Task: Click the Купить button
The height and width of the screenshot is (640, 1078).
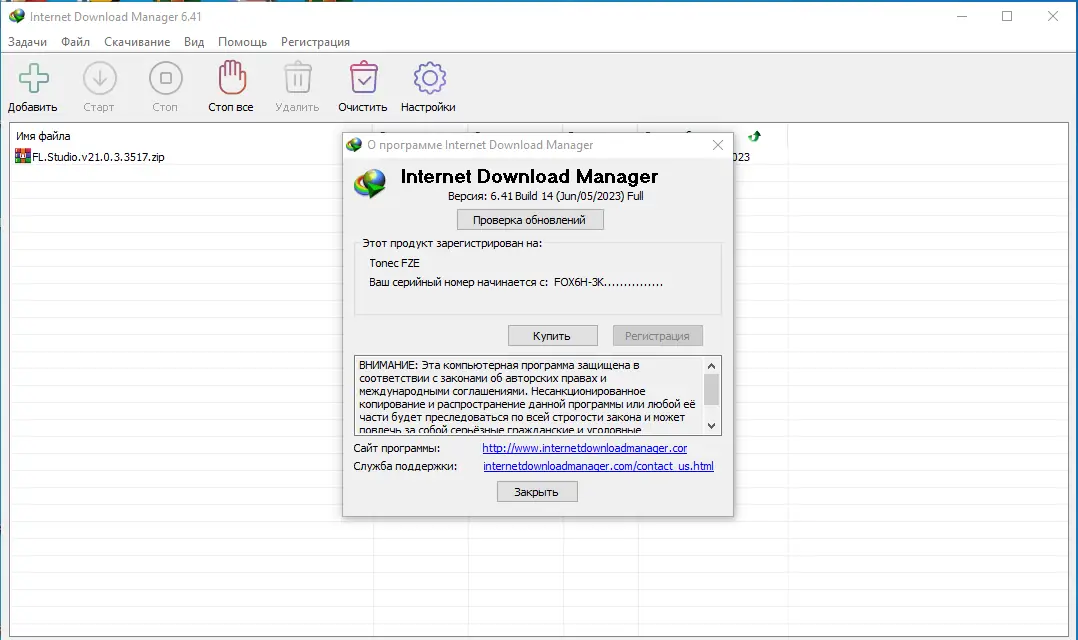Action: click(552, 335)
